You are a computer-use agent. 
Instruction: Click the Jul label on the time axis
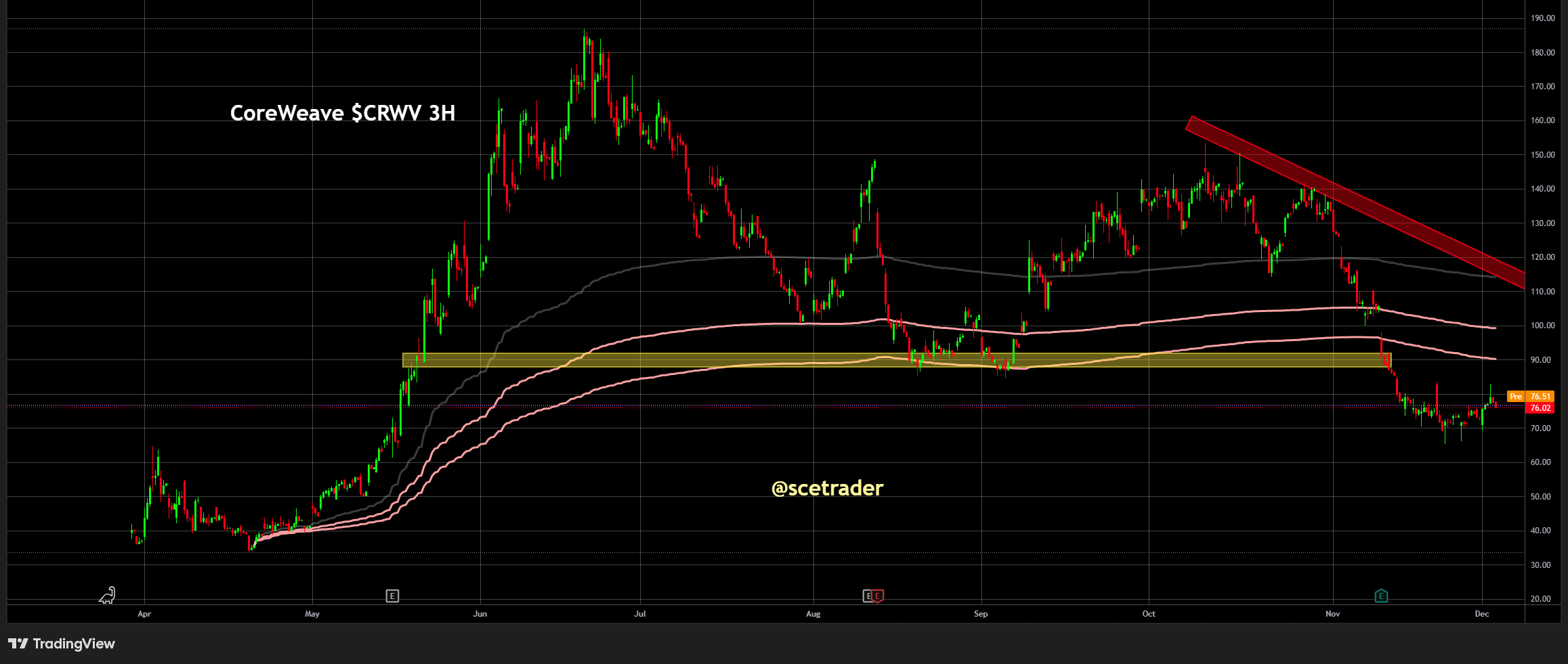tap(640, 614)
